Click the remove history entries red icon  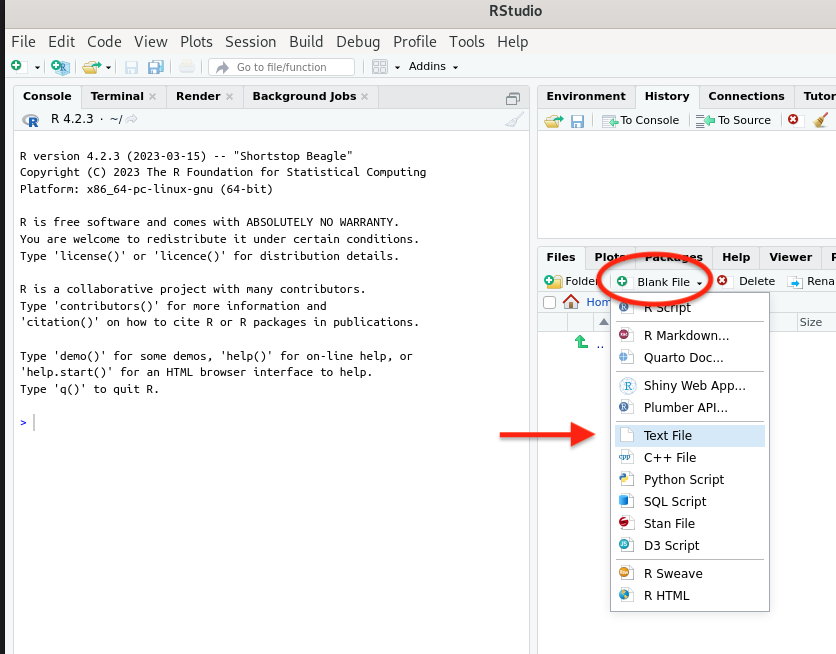click(793, 119)
